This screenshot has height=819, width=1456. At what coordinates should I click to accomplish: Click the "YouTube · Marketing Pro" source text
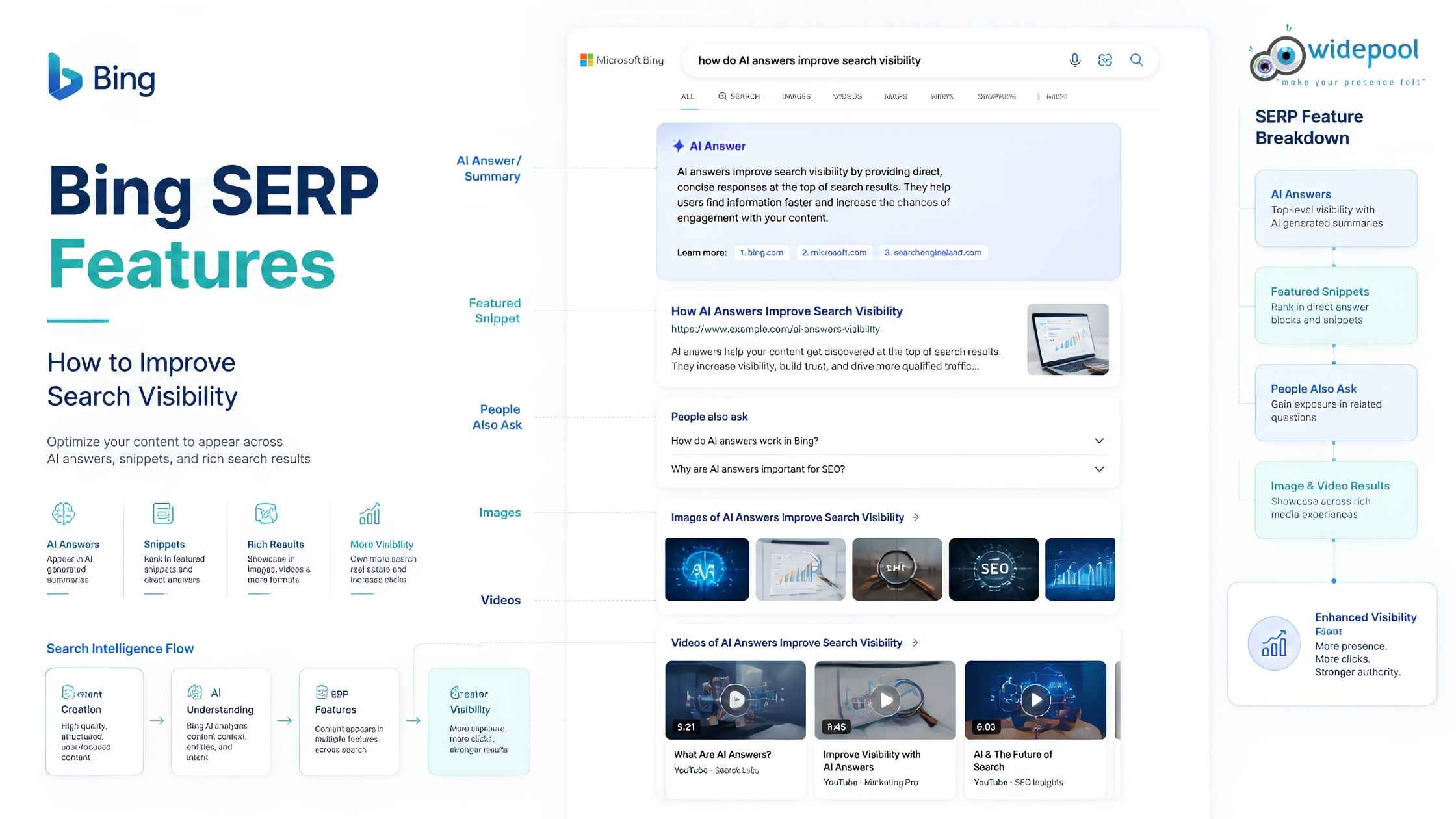870,783
